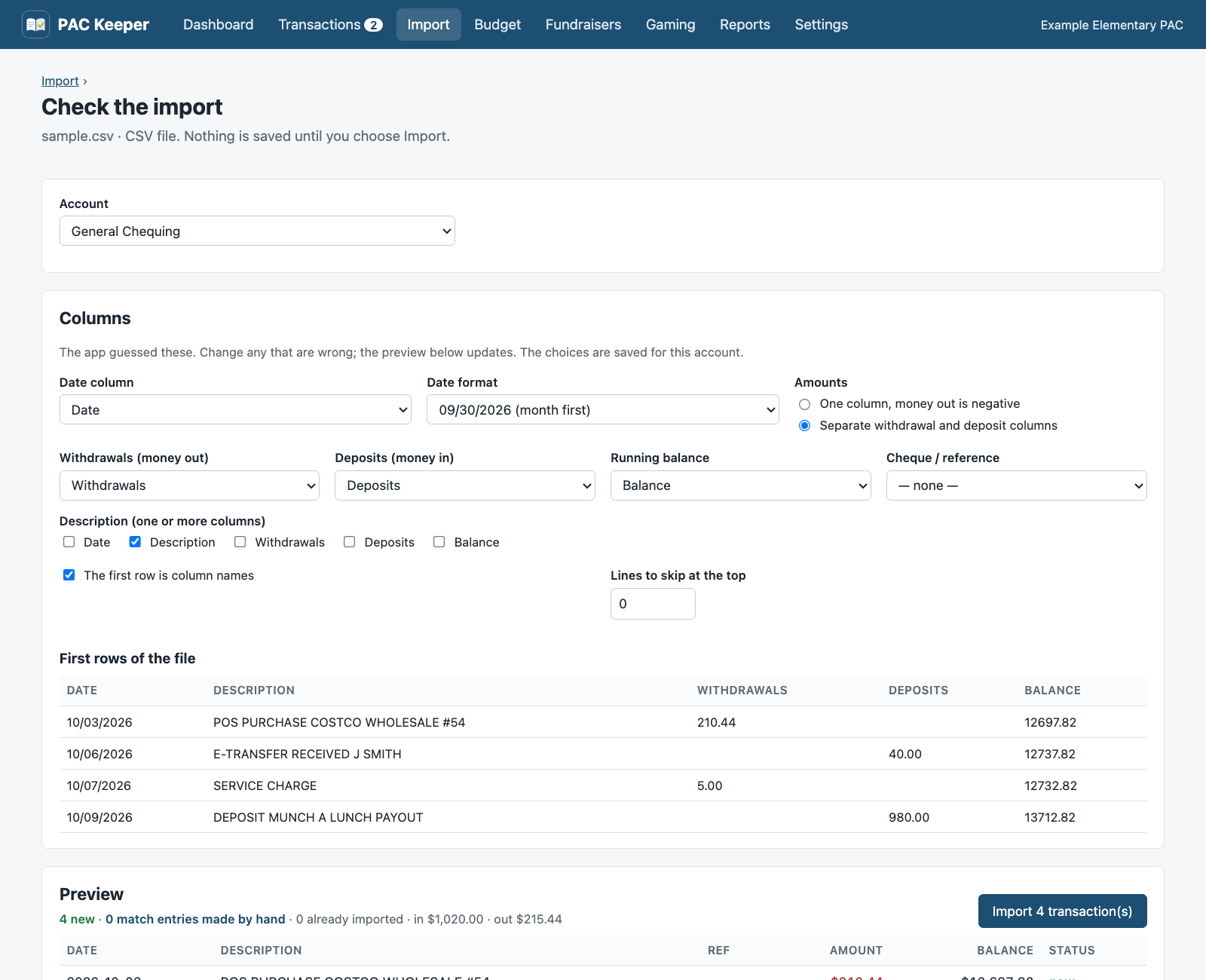The height and width of the screenshot is (980, 1206).
Task: Select Separate withdrawal and deposit columns radio
Action: pos(804,426)
